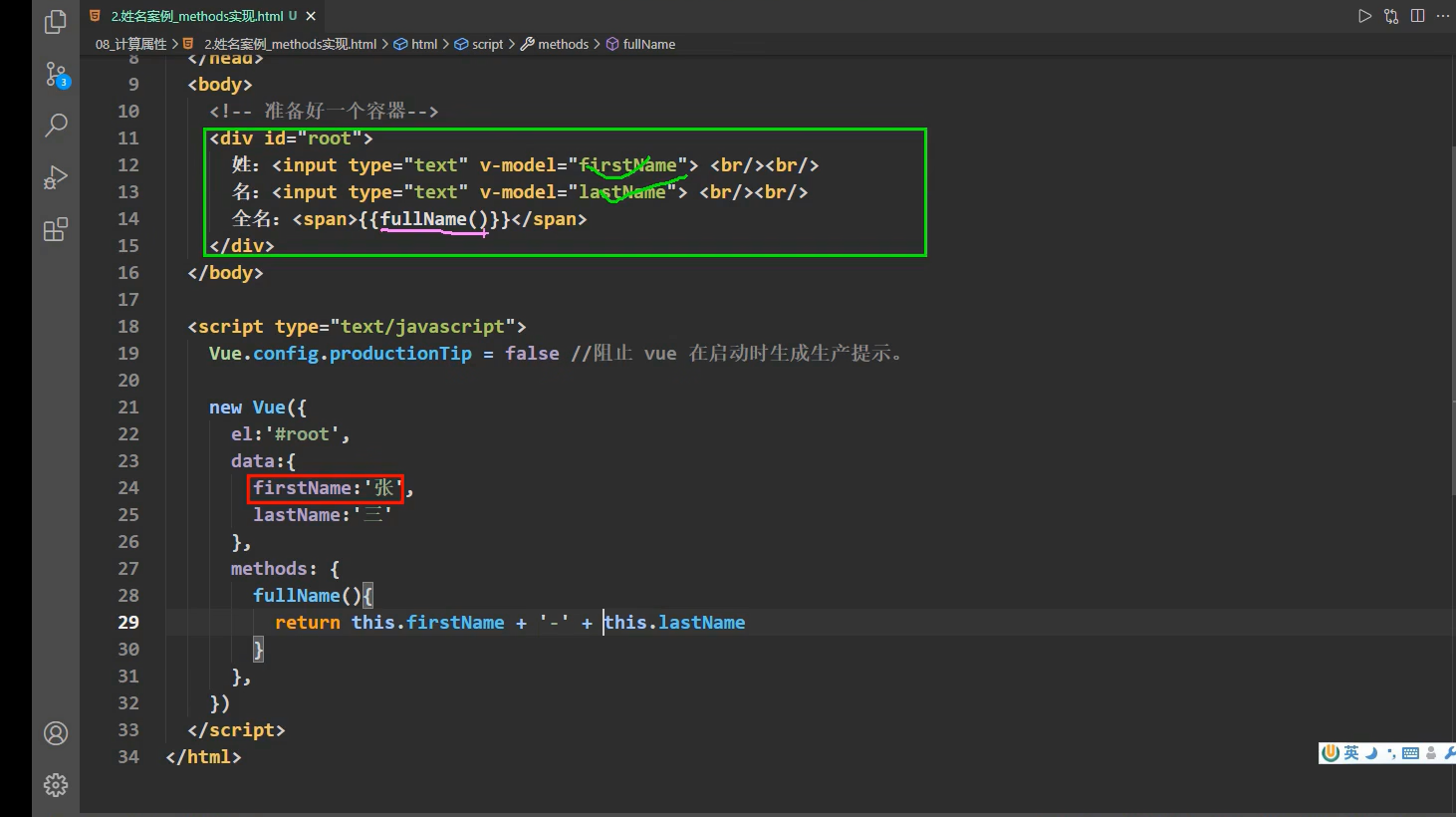Click the <body> opening tag on line 9
Screen dimensions: 1456x817
tap(220, 85)
